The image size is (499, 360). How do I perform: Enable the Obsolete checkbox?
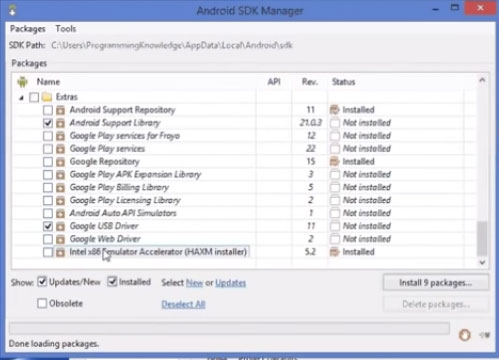pos(42,303)
